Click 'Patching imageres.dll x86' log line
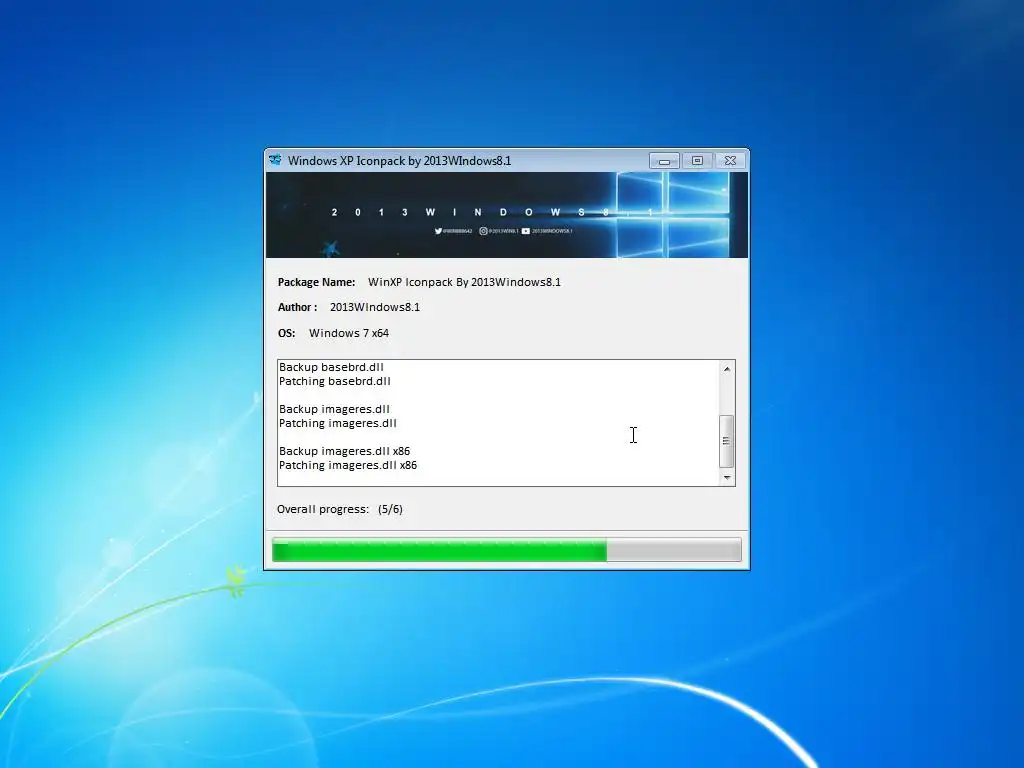 (x=347, y=465)
